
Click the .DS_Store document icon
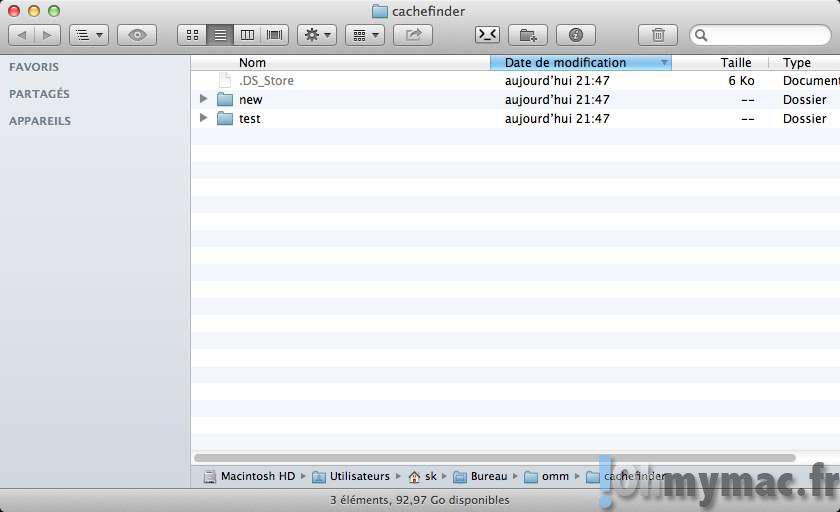[224, 81]
